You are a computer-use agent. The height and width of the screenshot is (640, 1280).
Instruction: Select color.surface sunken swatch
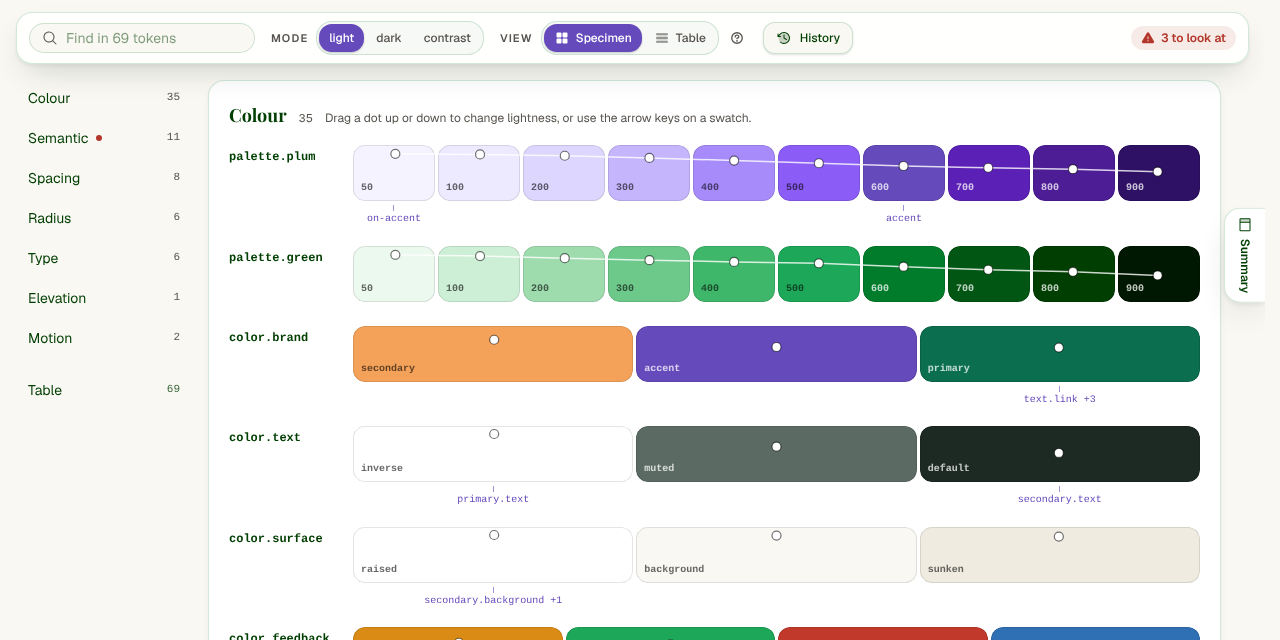1060,555
